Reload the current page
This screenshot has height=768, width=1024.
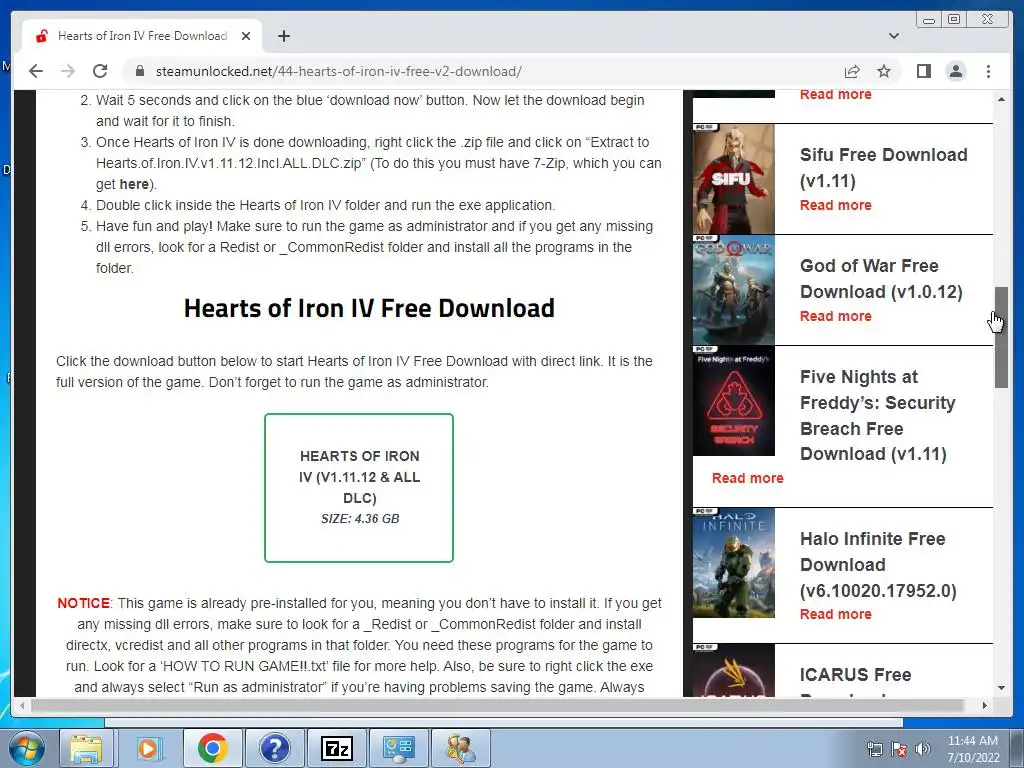click(100, 71)
